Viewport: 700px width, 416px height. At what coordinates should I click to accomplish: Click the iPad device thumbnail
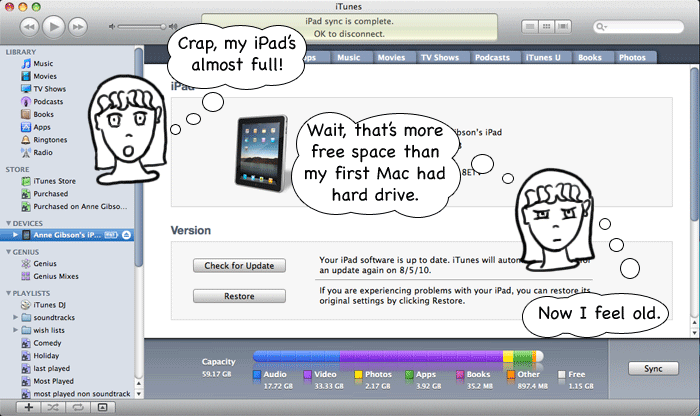(x=262, y=153)
